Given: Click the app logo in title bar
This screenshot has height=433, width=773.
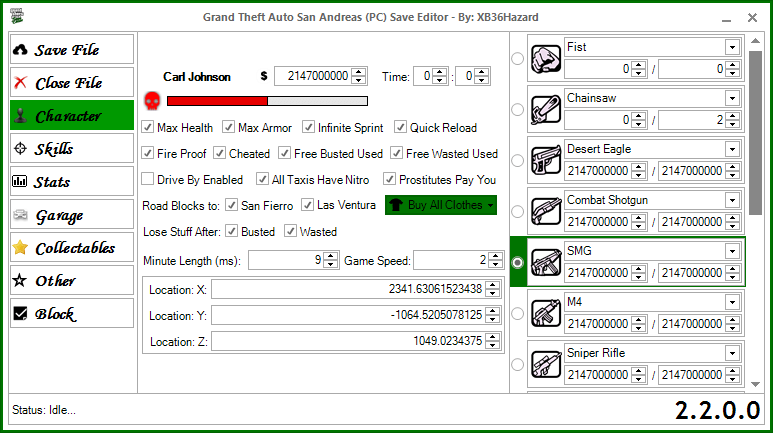Looking at the screenshot, I should coord(17,16).
